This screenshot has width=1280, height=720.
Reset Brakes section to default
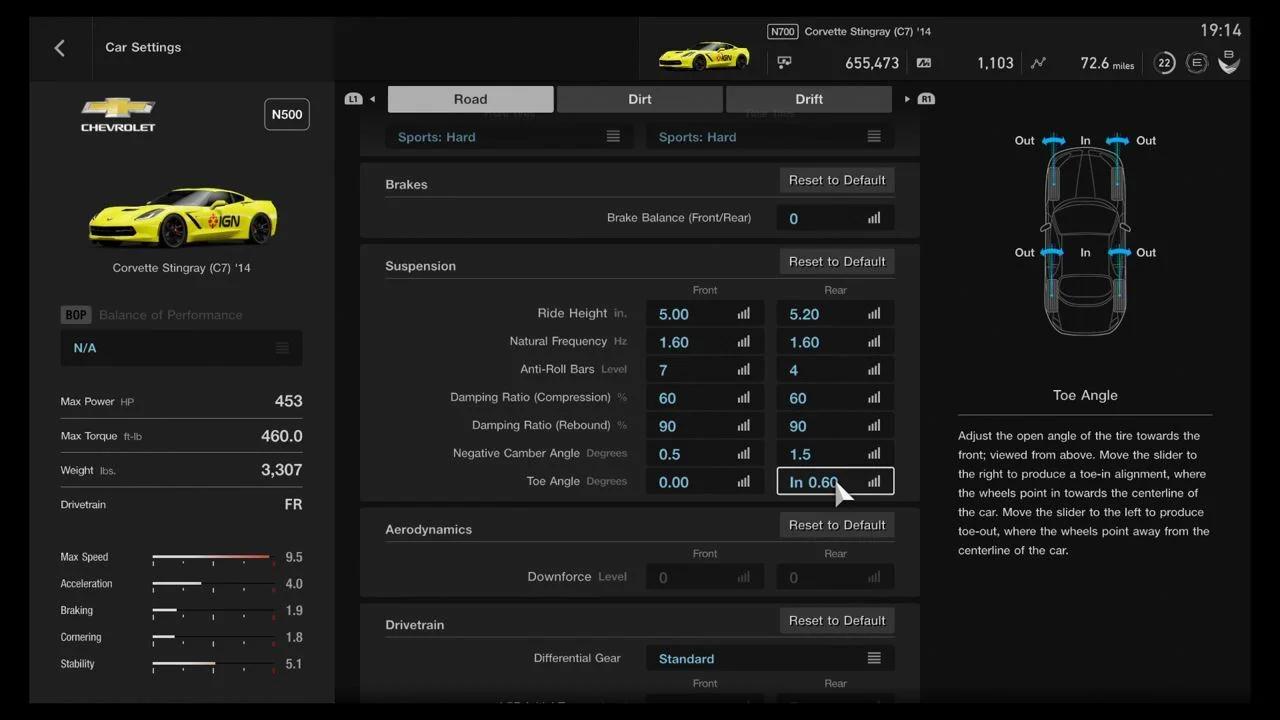coord(837,180)
